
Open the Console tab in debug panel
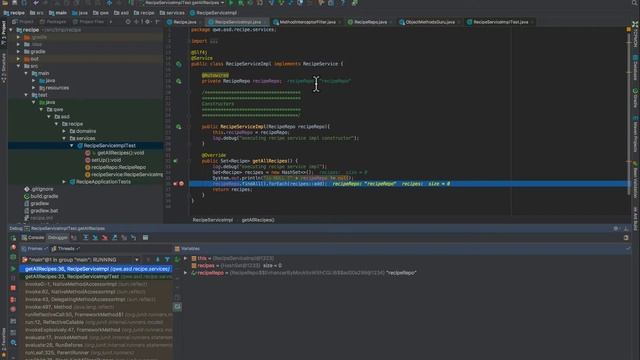[x=33, y=238]
